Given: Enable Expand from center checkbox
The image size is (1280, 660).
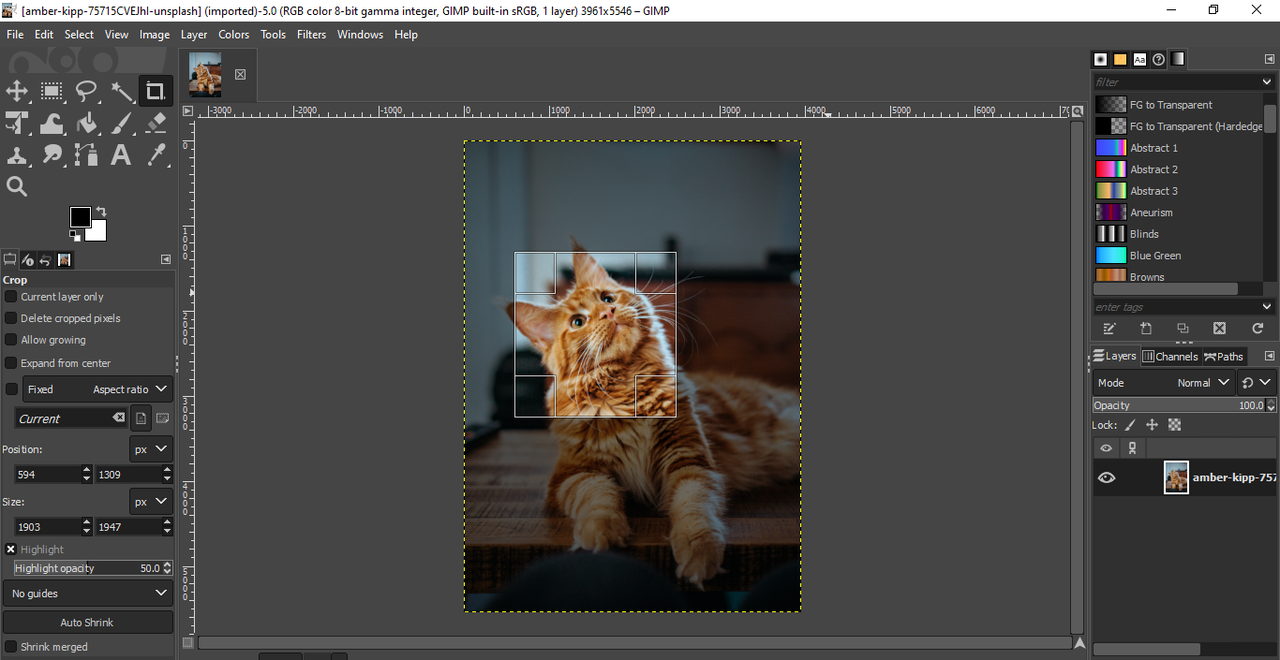Looking at the screenshot, I should [x=11, y=363].
